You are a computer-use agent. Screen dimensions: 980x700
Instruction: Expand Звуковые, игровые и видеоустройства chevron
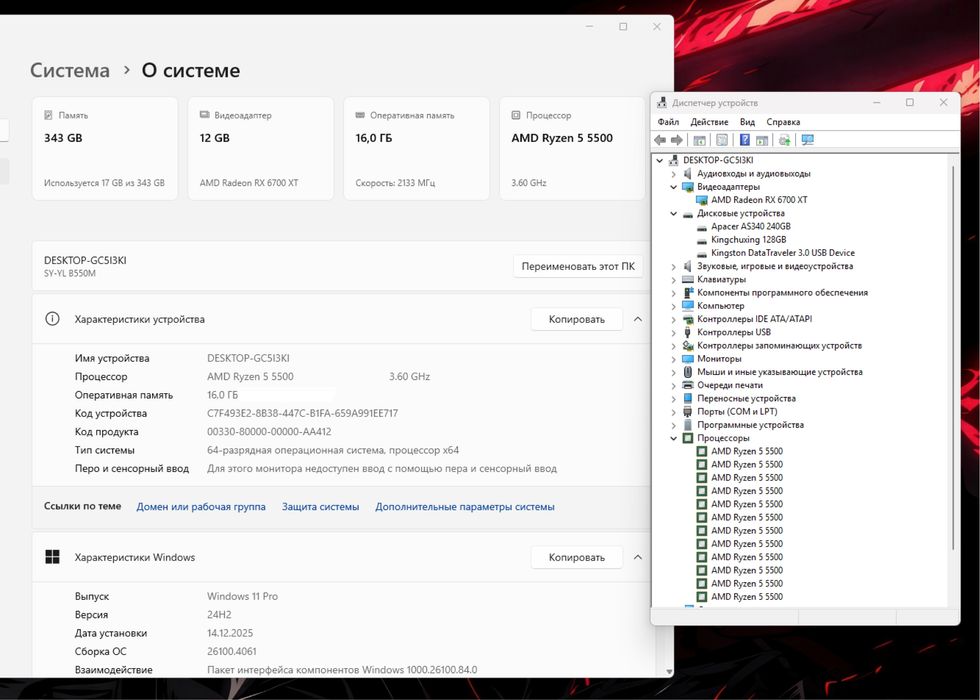coord(673,266)
